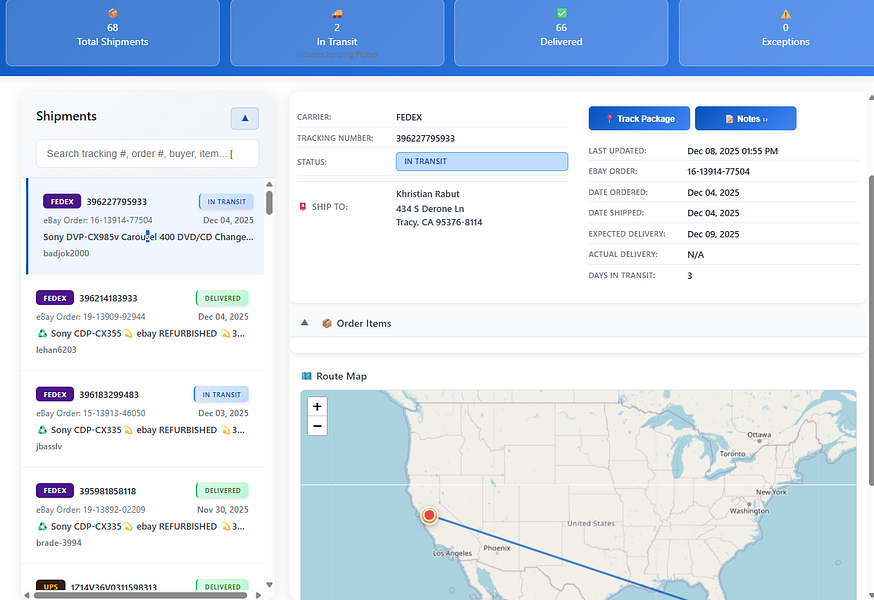The height and width of the screenshot is (600, 874).
Task: Click Last Updated value Dec 08, 2025
Action: click(732, 151)
